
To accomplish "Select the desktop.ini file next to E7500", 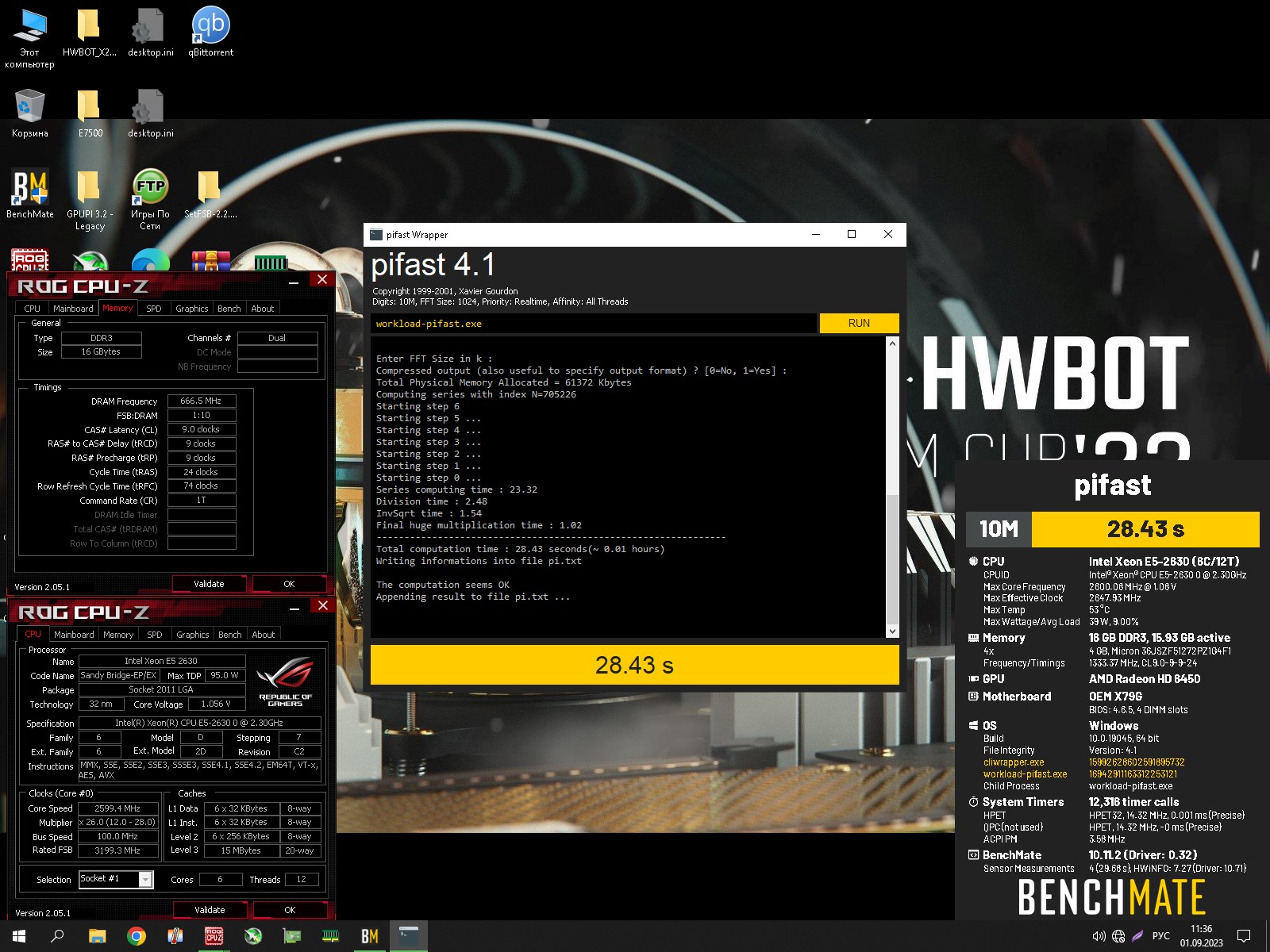I will tap(150, 113).
